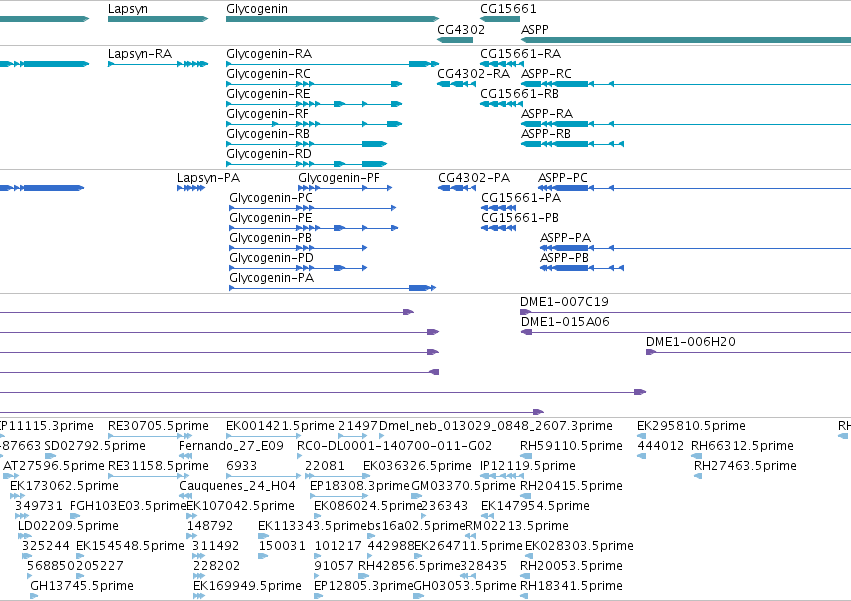Click the Glycogenin-RF transcript label

coord(267,114)
